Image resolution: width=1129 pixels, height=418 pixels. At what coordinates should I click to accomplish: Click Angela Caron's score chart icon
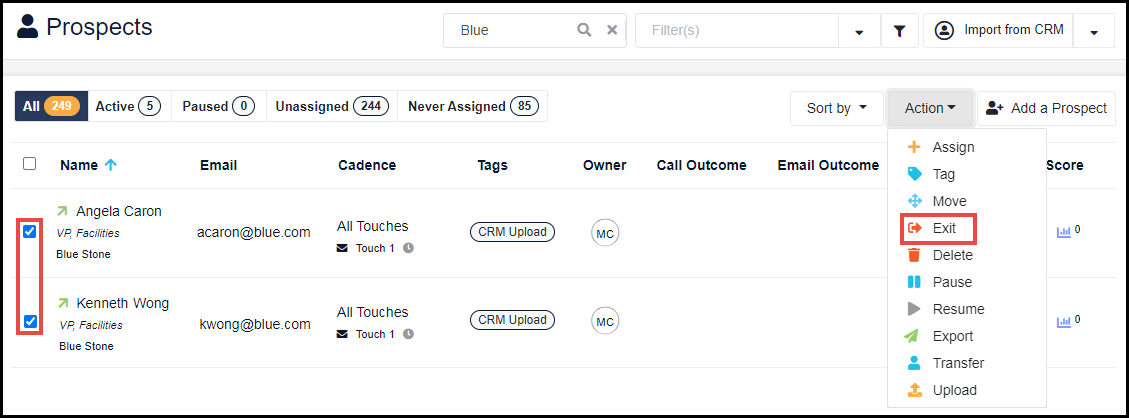point(1063,232)
